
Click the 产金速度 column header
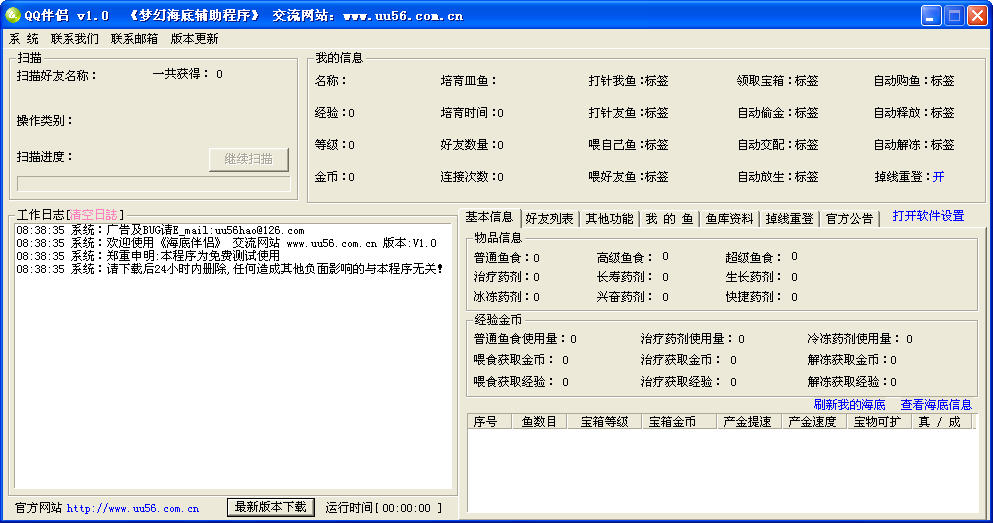coord(814,422)
